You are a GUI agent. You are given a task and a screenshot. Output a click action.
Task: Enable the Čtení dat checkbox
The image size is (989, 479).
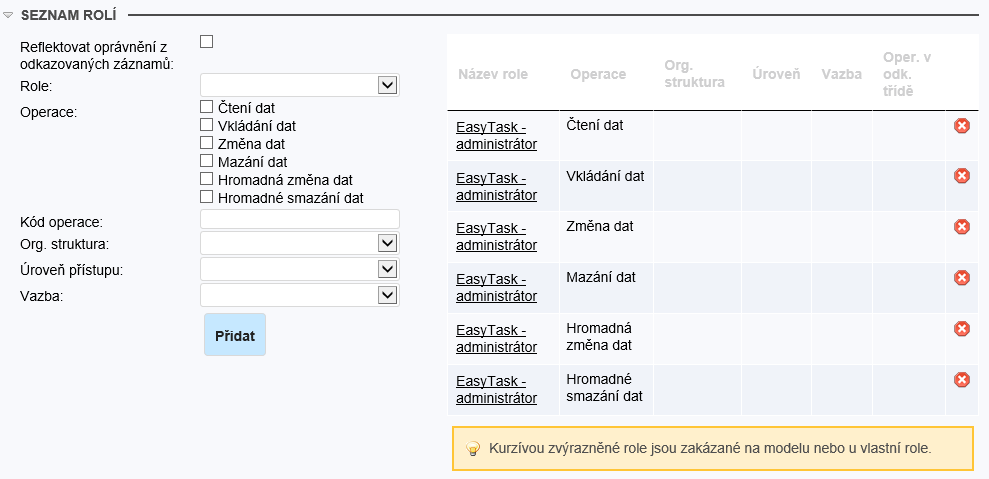point(207,107)
